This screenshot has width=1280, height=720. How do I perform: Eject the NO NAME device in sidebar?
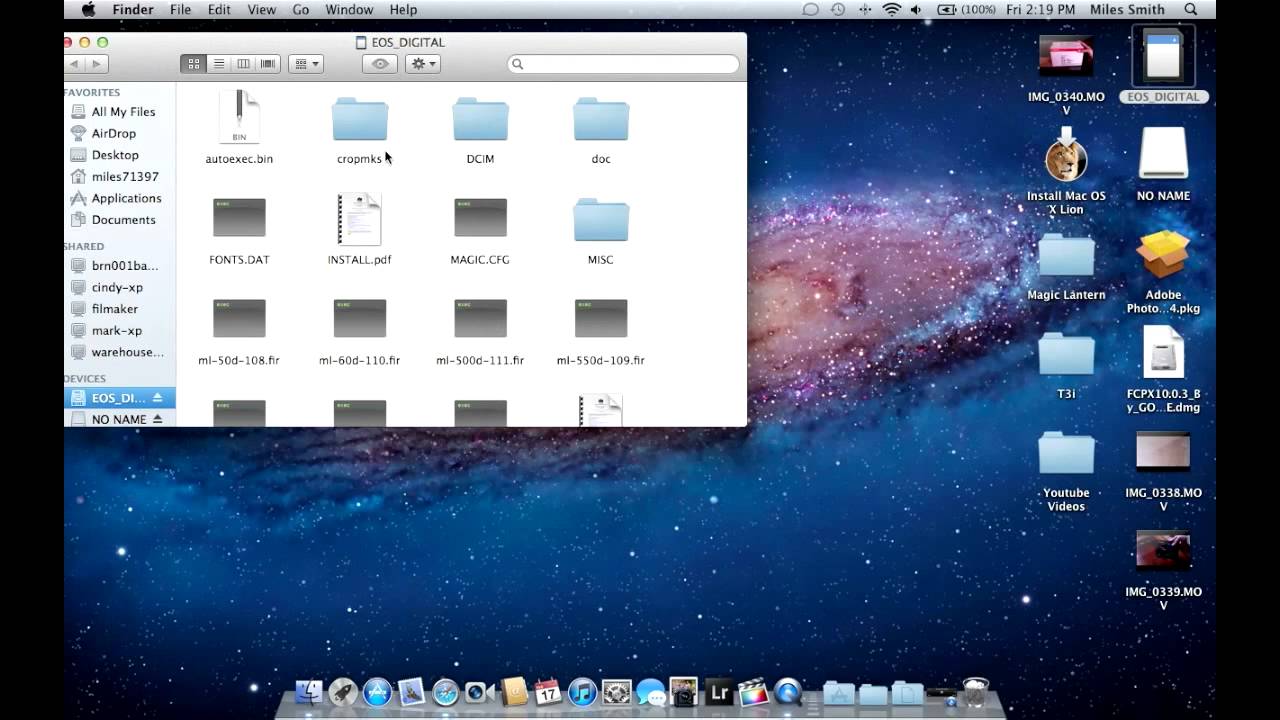157,419
